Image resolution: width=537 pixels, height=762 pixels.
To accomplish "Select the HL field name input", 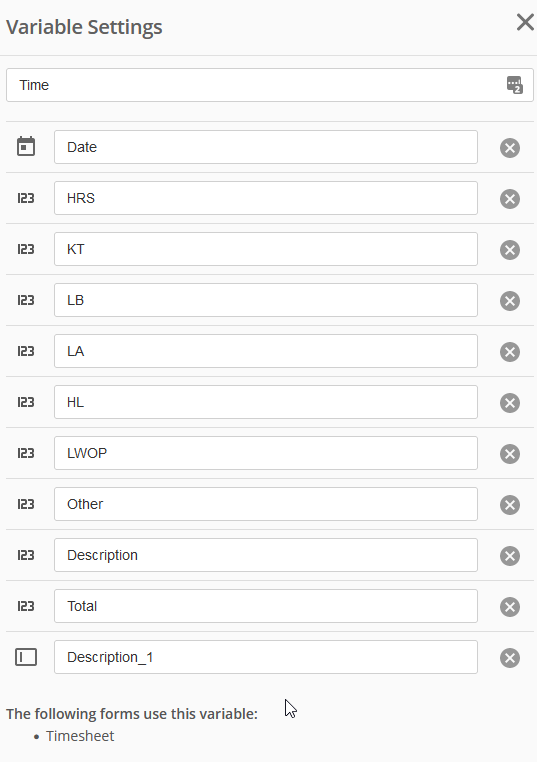I will click(x=266, y=402).
